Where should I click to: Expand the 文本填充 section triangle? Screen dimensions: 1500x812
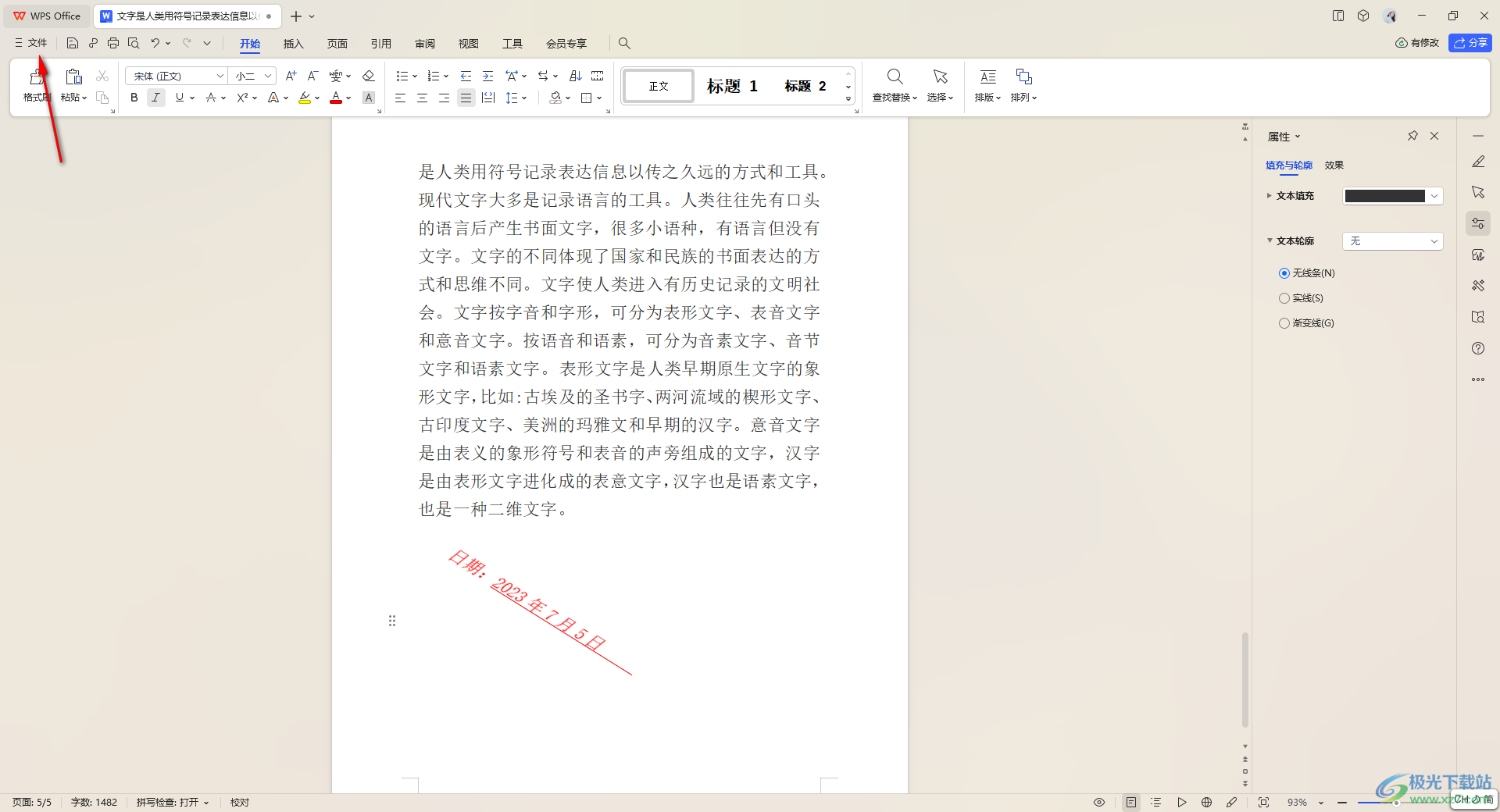1270,196
